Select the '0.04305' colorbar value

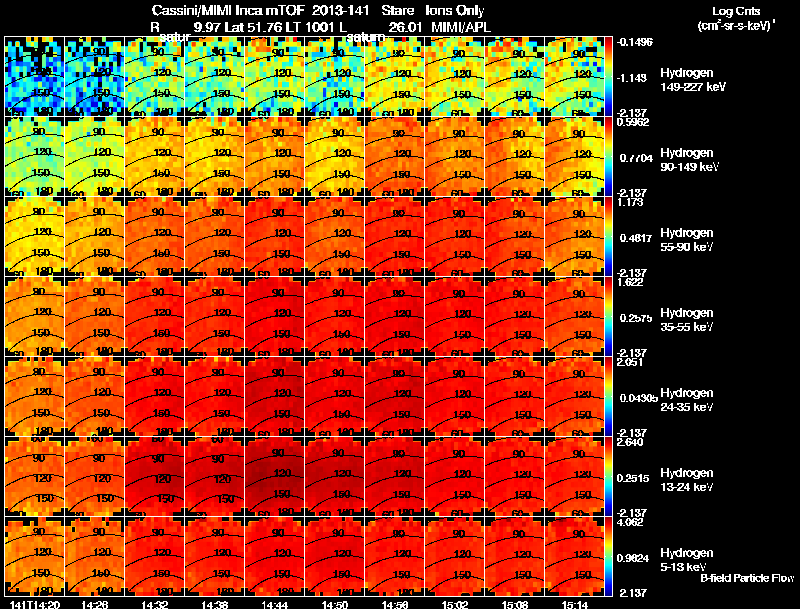click(638, 398)
